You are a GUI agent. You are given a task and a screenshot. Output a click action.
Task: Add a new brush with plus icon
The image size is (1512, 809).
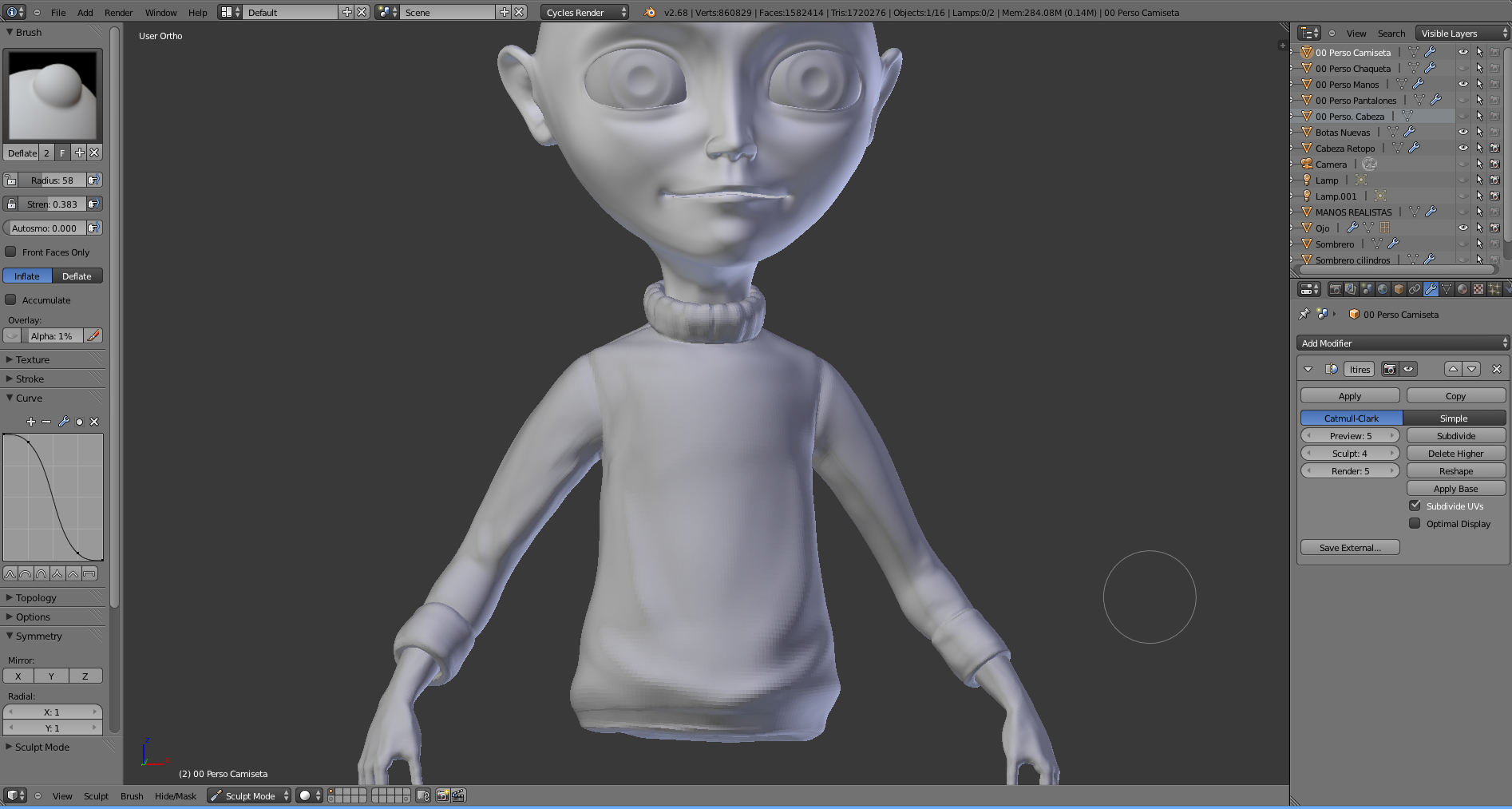point(79,153)
